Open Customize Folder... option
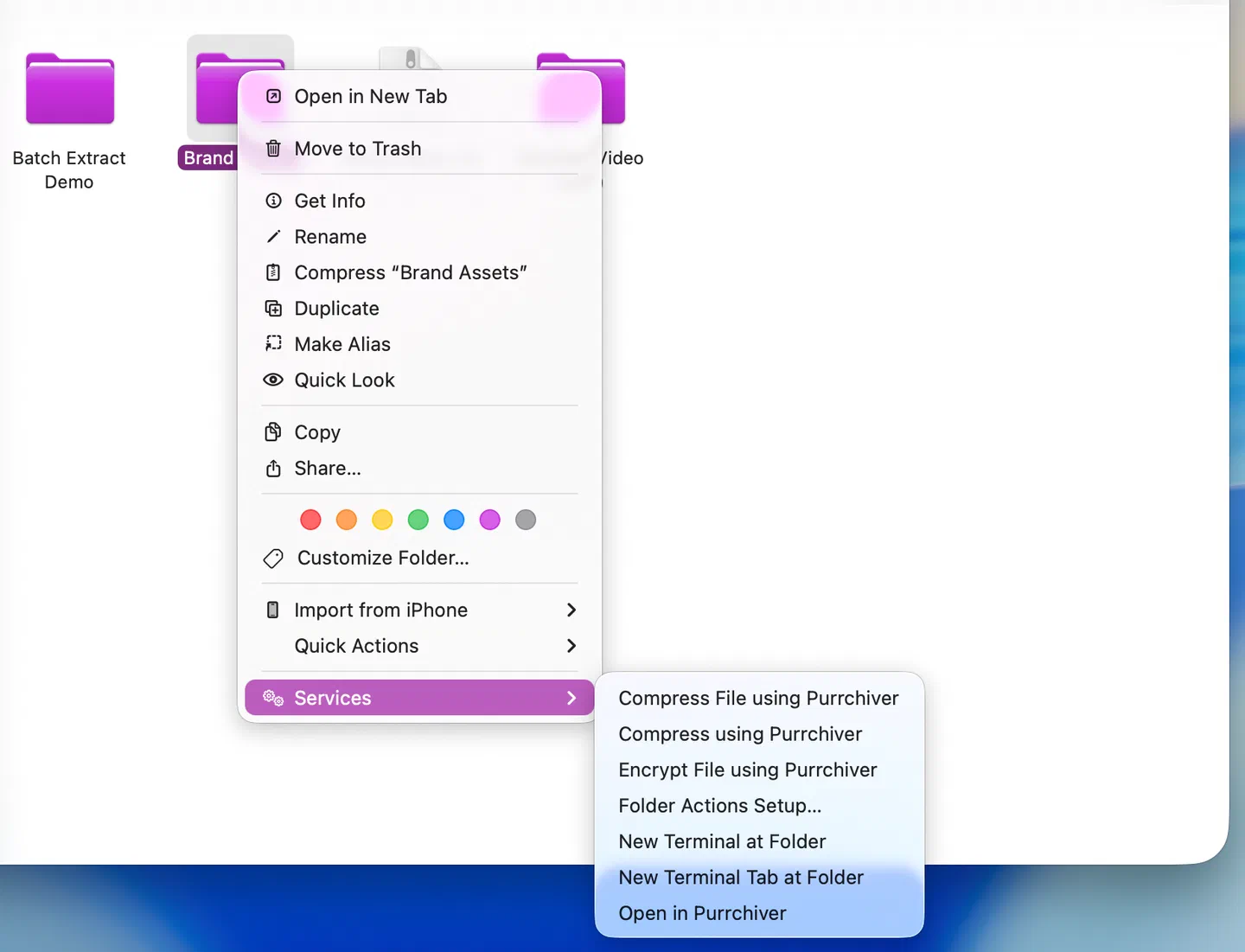Screen dimensions: 1245x952 pos(419,558)
